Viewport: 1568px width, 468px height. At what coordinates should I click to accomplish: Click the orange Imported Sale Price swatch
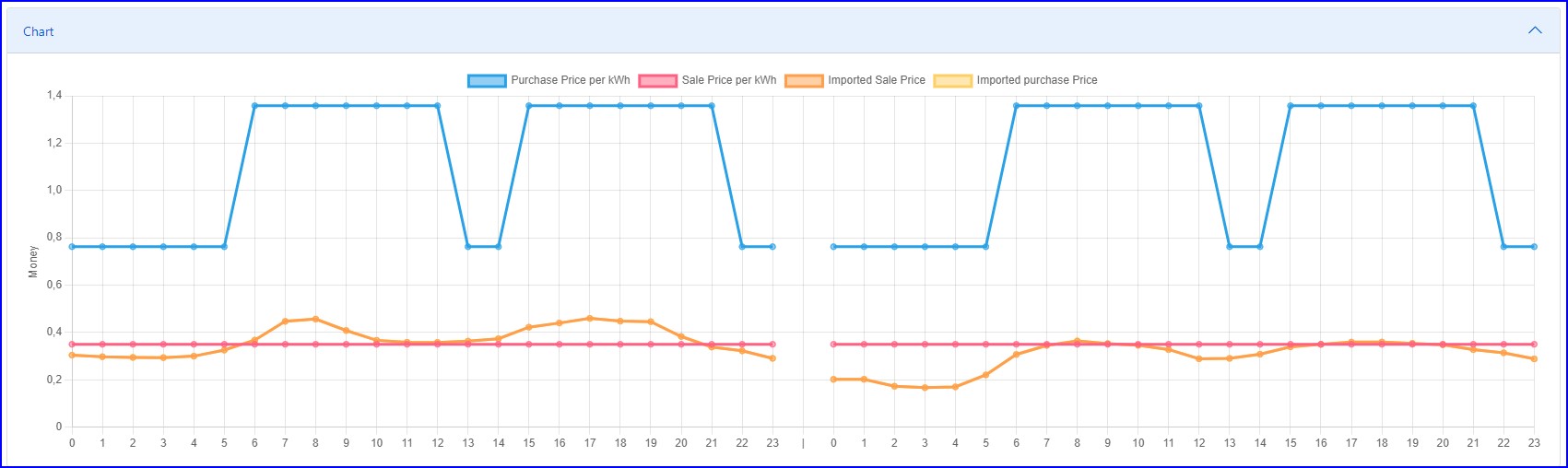804,81
